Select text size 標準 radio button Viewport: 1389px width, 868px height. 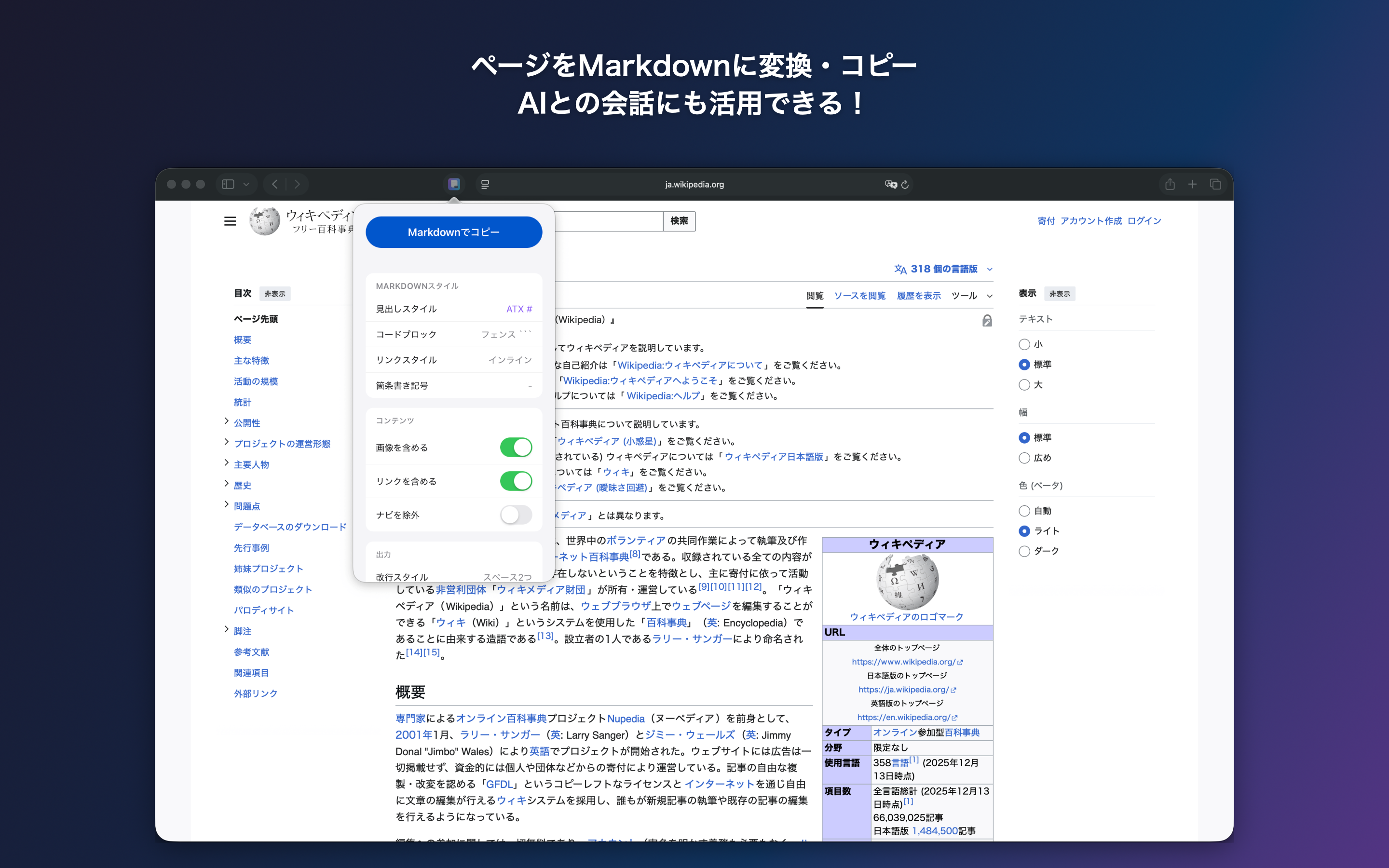click(1024, 365)
